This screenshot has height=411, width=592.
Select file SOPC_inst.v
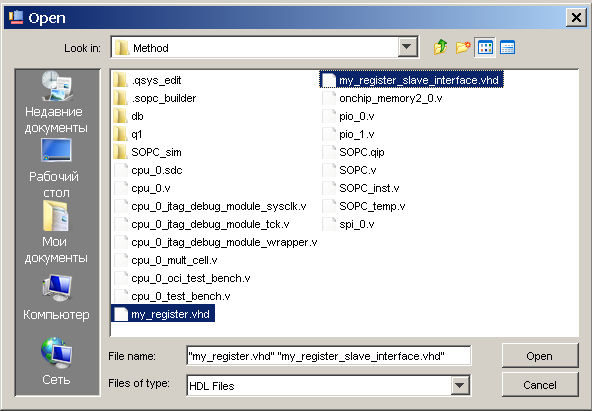click(x=369, y=188)
